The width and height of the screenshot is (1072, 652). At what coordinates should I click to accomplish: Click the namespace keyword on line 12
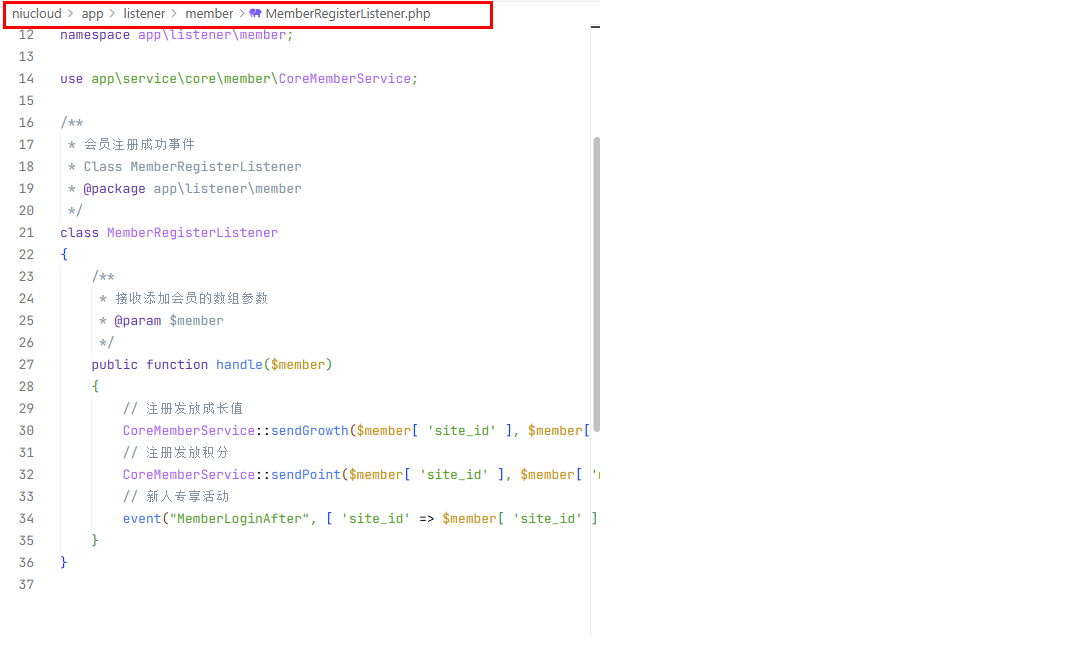point(94,34)
